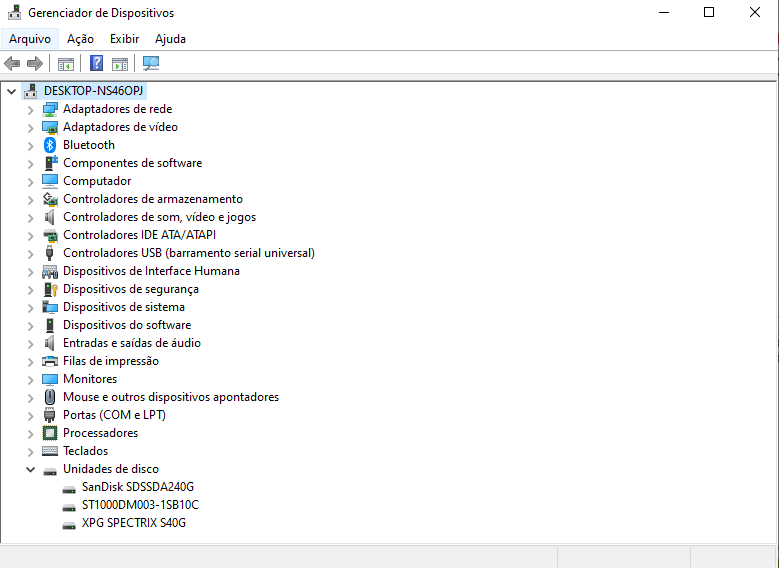
Task: Click the Gerenciador de Dispositivos title bar icon
Action: coord(14,12)
